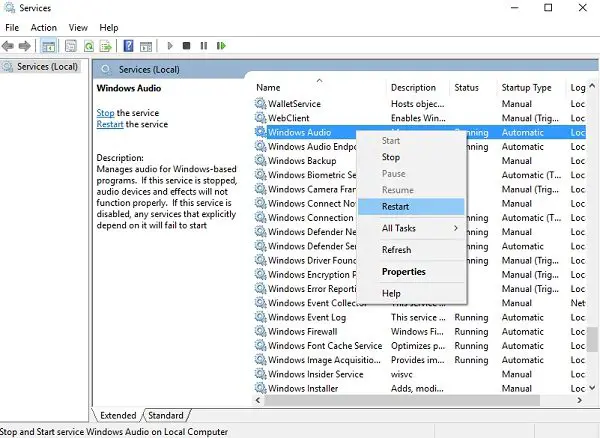Click the Export List toolbar icon
The image size is (600, 438).
[x=106, y=46]
